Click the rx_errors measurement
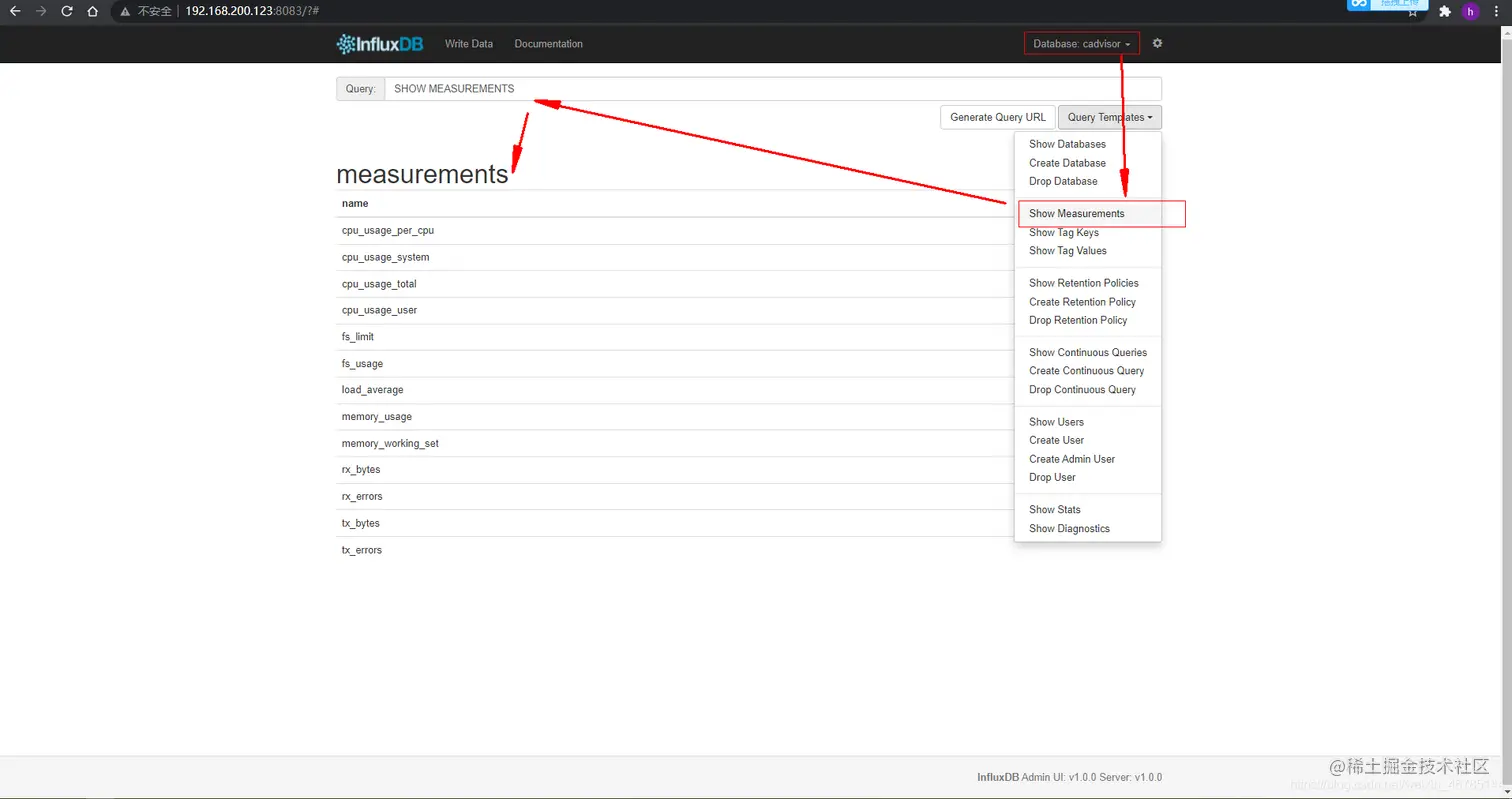This screenshot has height=799, width=1512. tap(362, 497)
